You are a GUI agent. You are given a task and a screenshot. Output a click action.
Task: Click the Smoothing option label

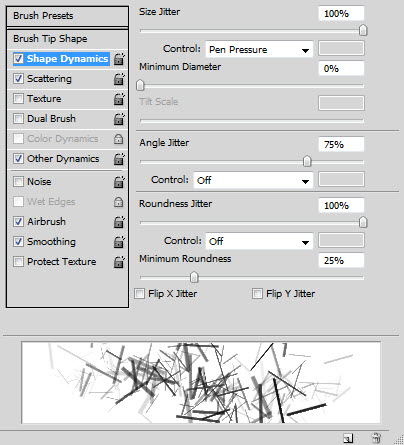pyautogui.click(x=52, y=242)
